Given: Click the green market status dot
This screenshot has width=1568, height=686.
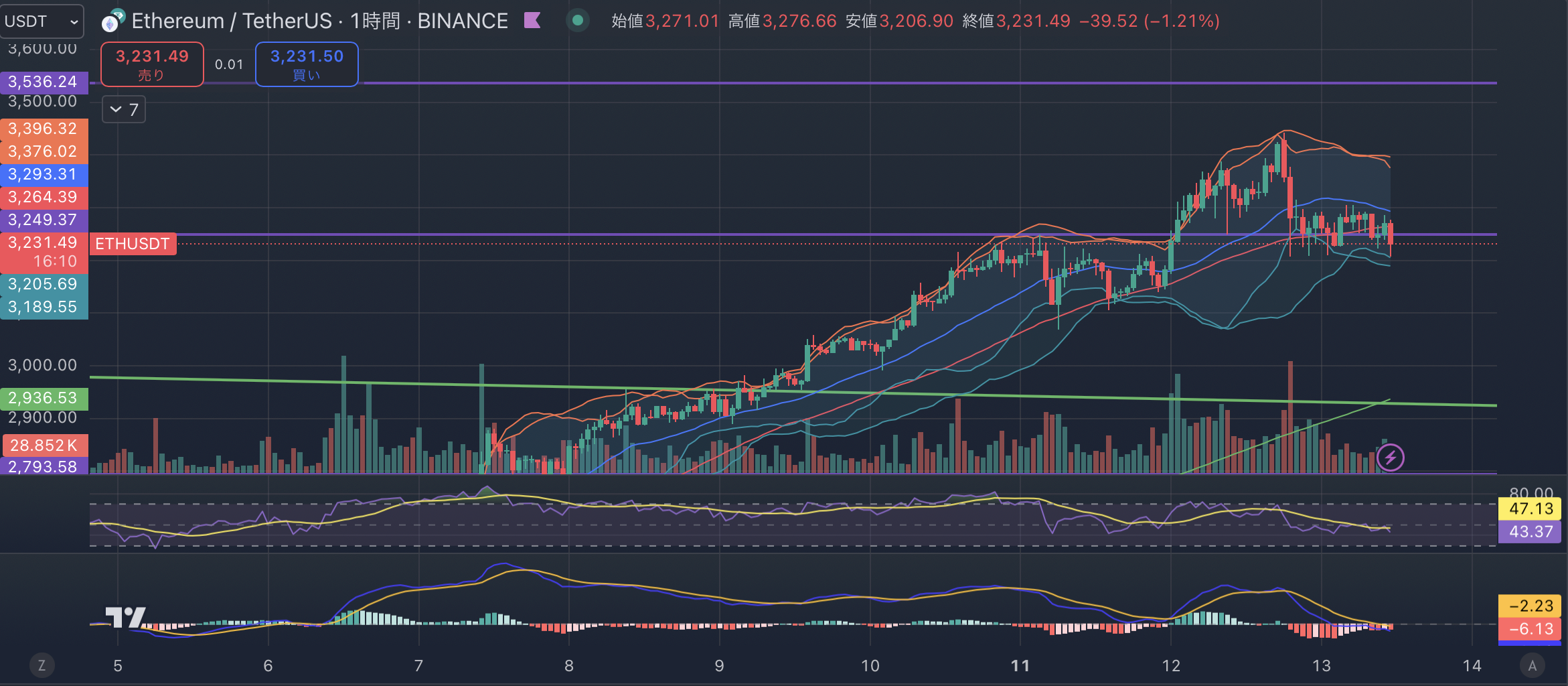Looking at the screenshot, I should coord(578,21).
